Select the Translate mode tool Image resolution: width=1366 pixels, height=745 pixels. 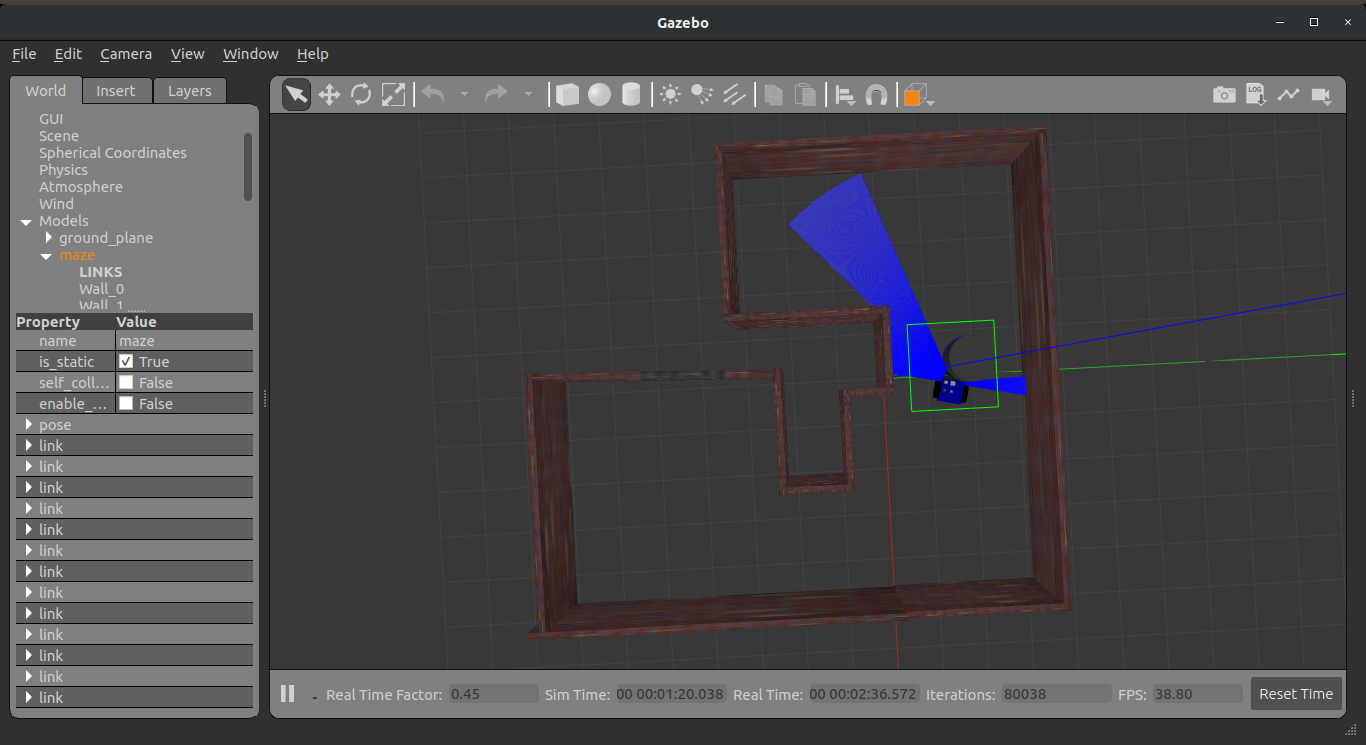[329, 95]
